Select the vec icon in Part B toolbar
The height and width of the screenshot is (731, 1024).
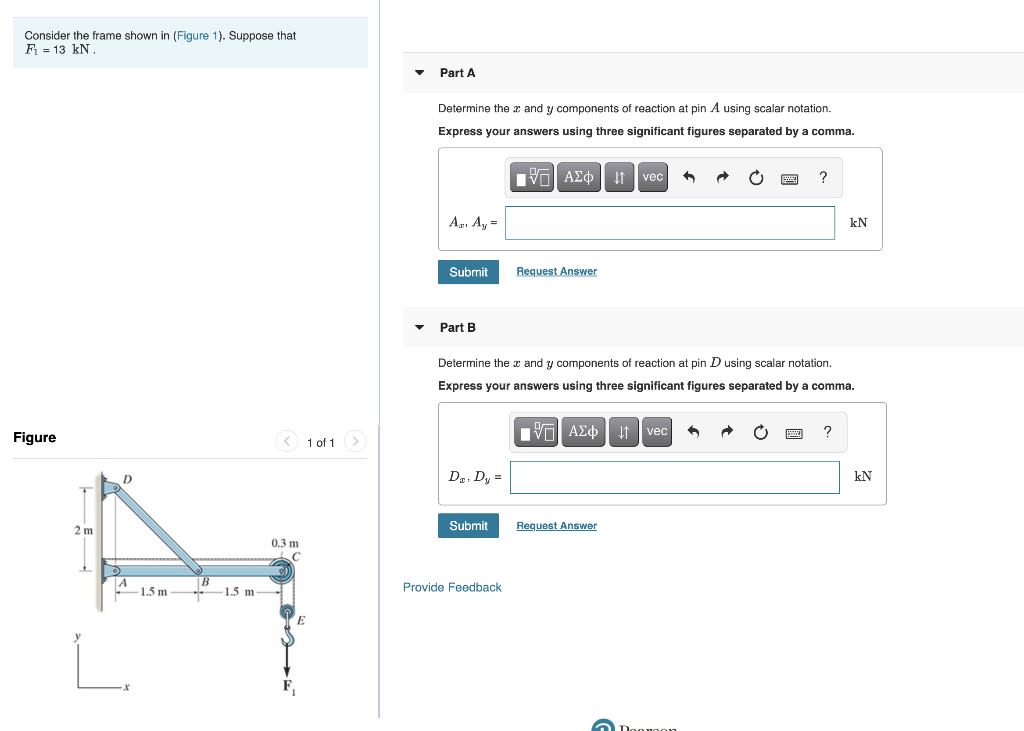coord(656,432)
